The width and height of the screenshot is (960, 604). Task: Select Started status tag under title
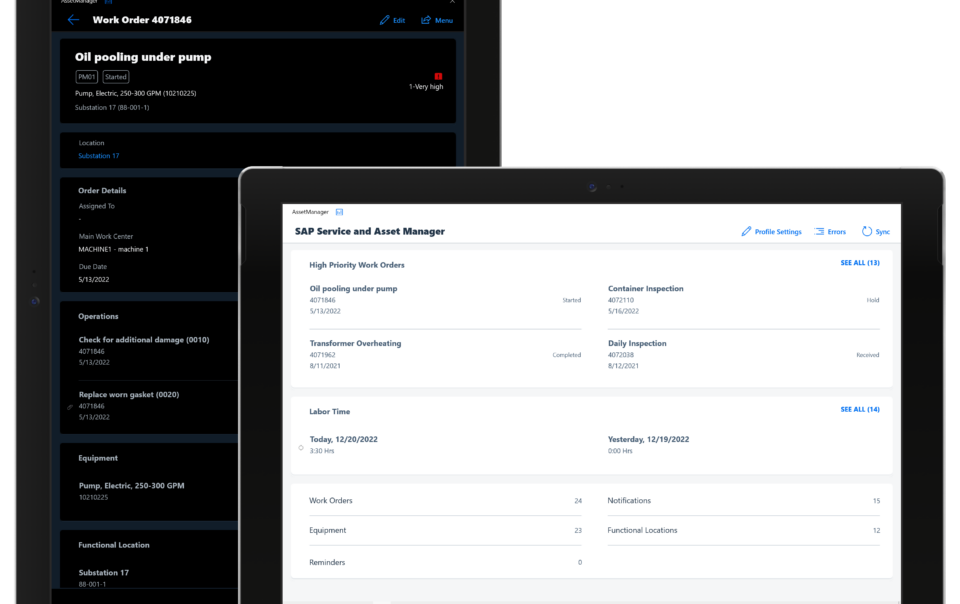[x=116, y=76]
